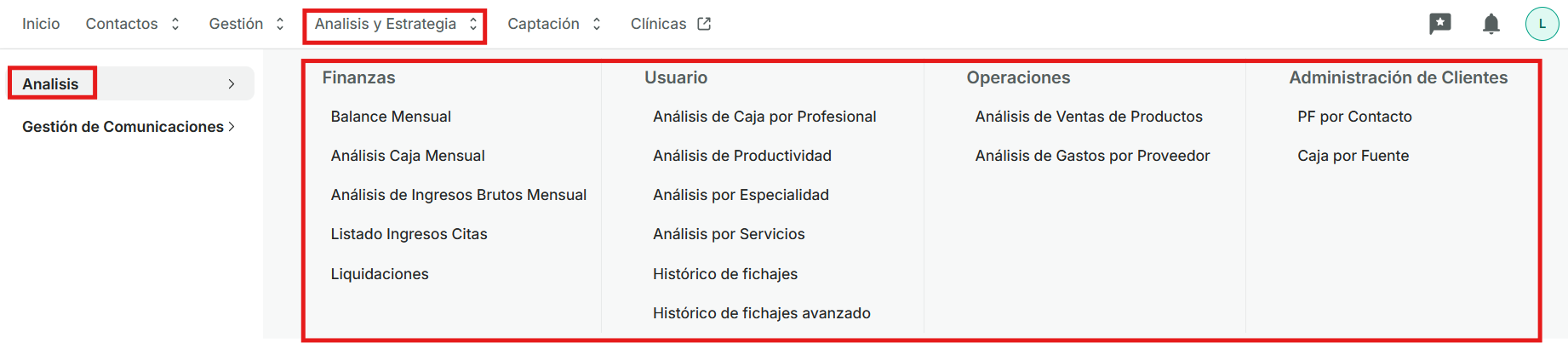Open Análisis Caja Mensual
This screenshot has height=343, width=1568.
pos(408,156)
